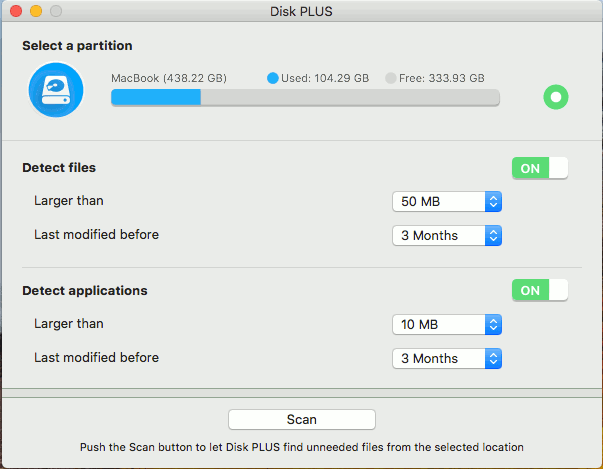Click arrows on applications 3 Months selector
This screenshot has width=603, height=469.
[493, 358]
